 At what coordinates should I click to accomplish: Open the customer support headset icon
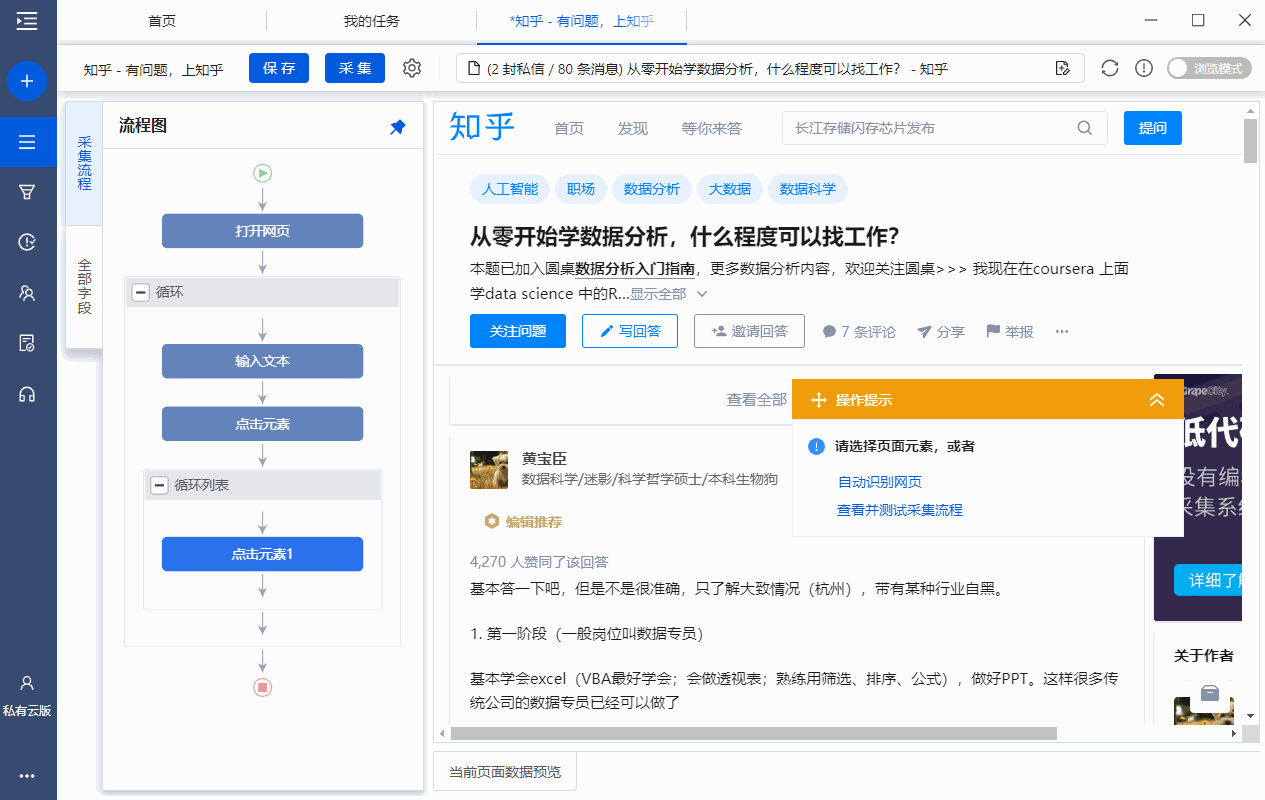tap(27, 394)
